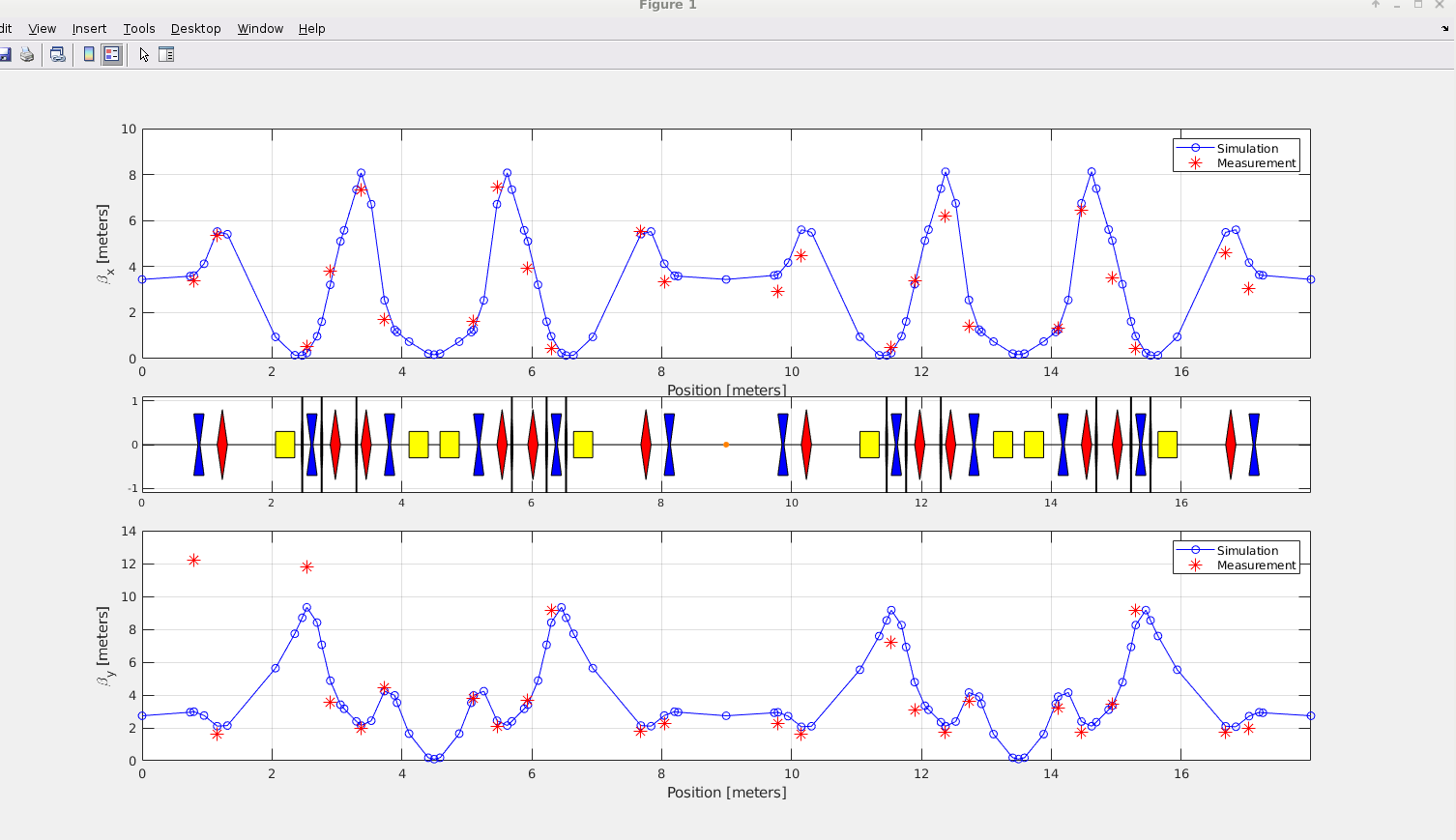Open the Help menu
1456x840 pixels.
[x=311, y=28]
